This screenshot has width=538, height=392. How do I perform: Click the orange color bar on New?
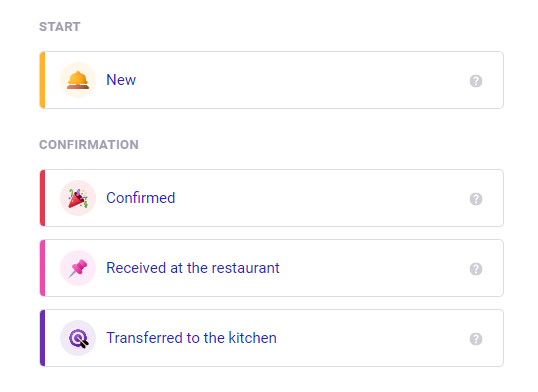[43, 80]
